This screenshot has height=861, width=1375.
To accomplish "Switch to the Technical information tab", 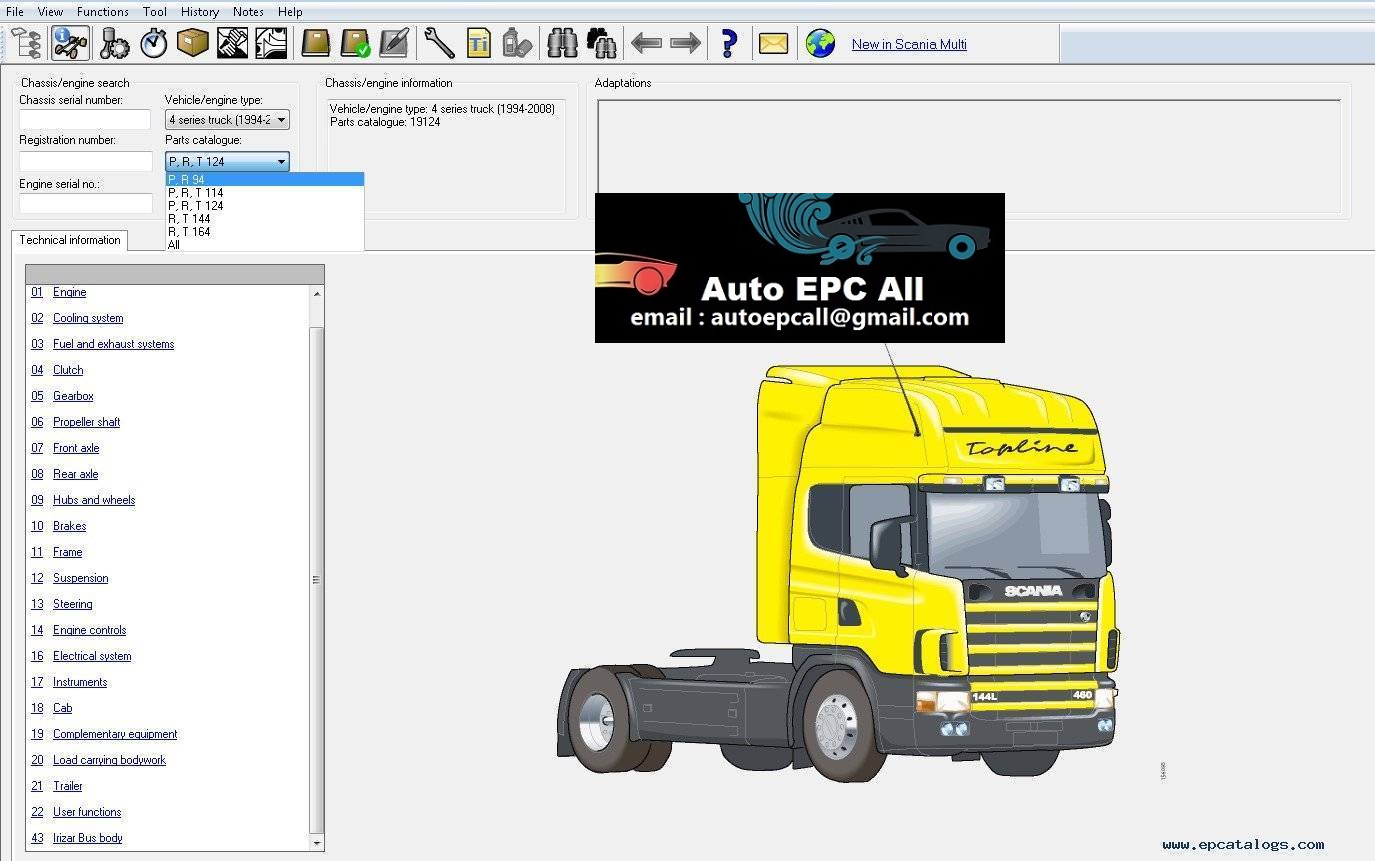I will pos(69,240).
